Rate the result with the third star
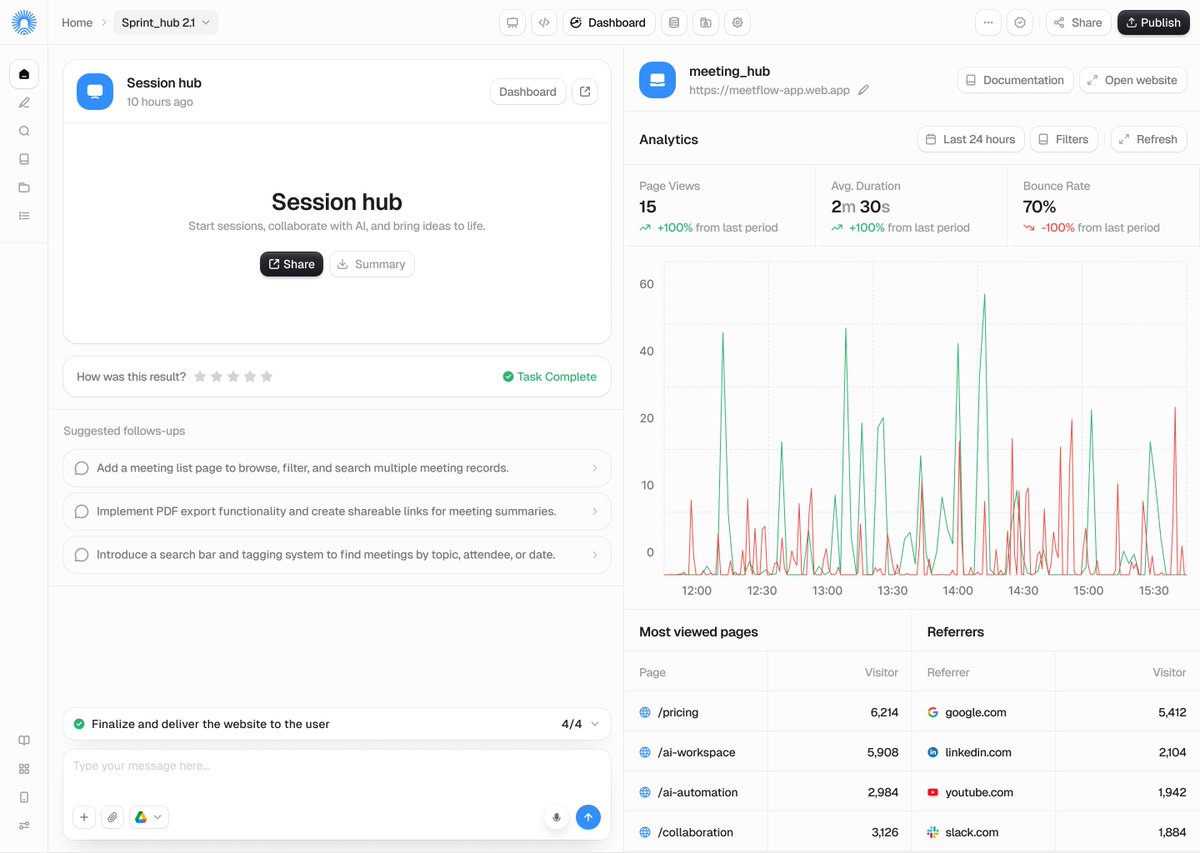This screenshot has width=1200, height=853. tap(233, 377)
